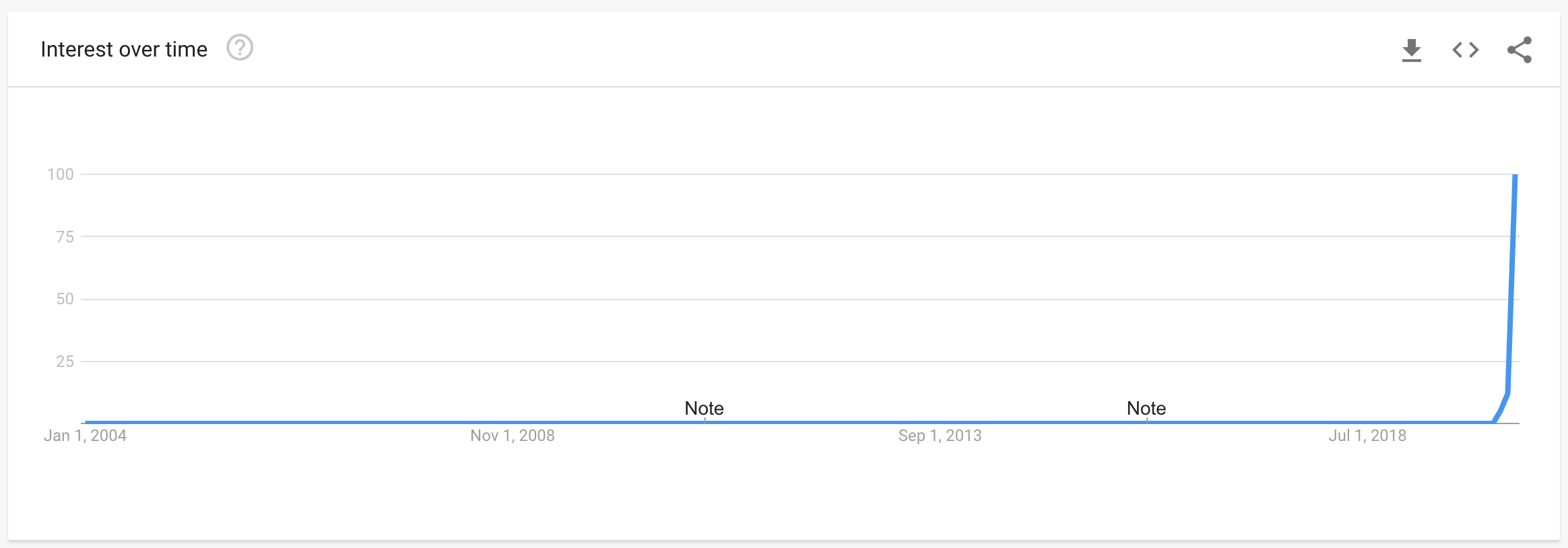1568x548 pixels.
Task: Click the "Interest over time" title
Action: pos(124,49)
